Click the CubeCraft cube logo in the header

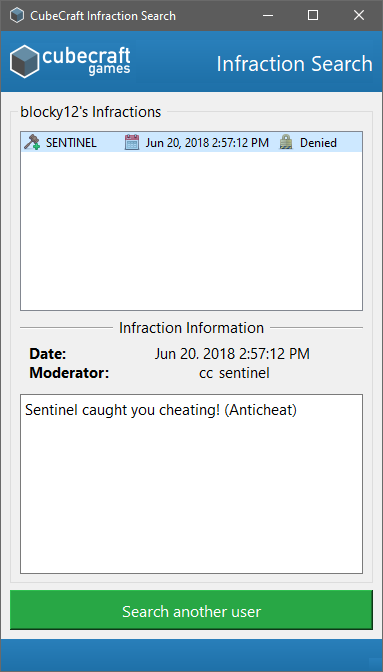coord(24,61)
